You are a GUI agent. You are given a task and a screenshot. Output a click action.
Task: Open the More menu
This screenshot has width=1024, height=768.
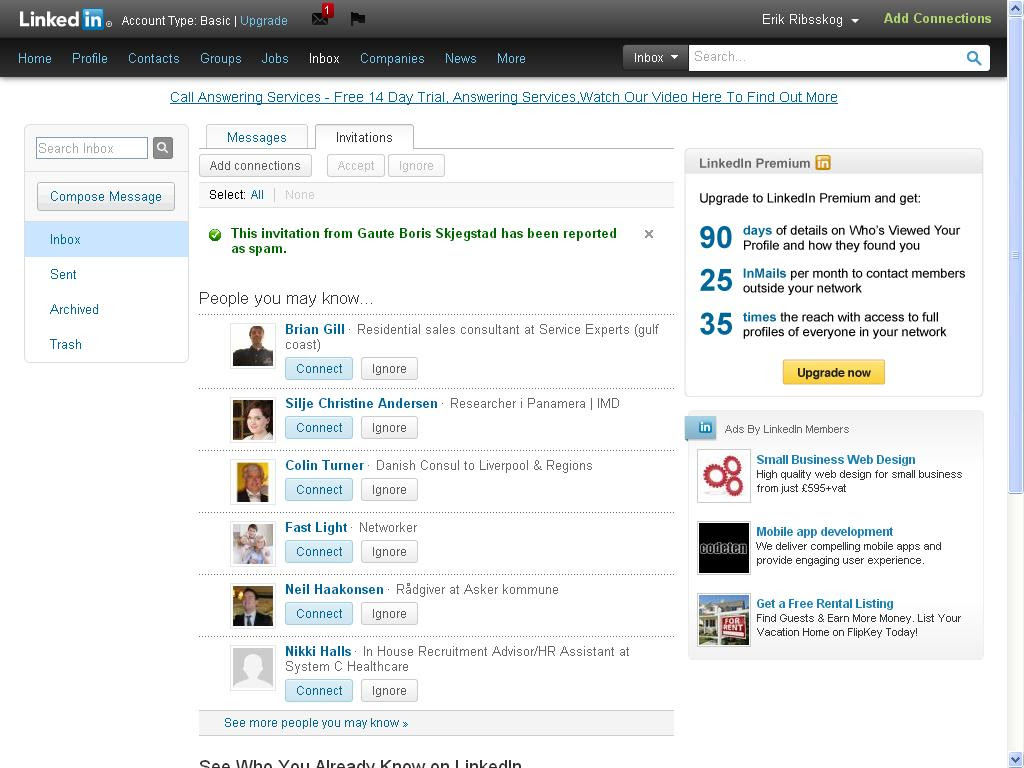coord(511,58)
